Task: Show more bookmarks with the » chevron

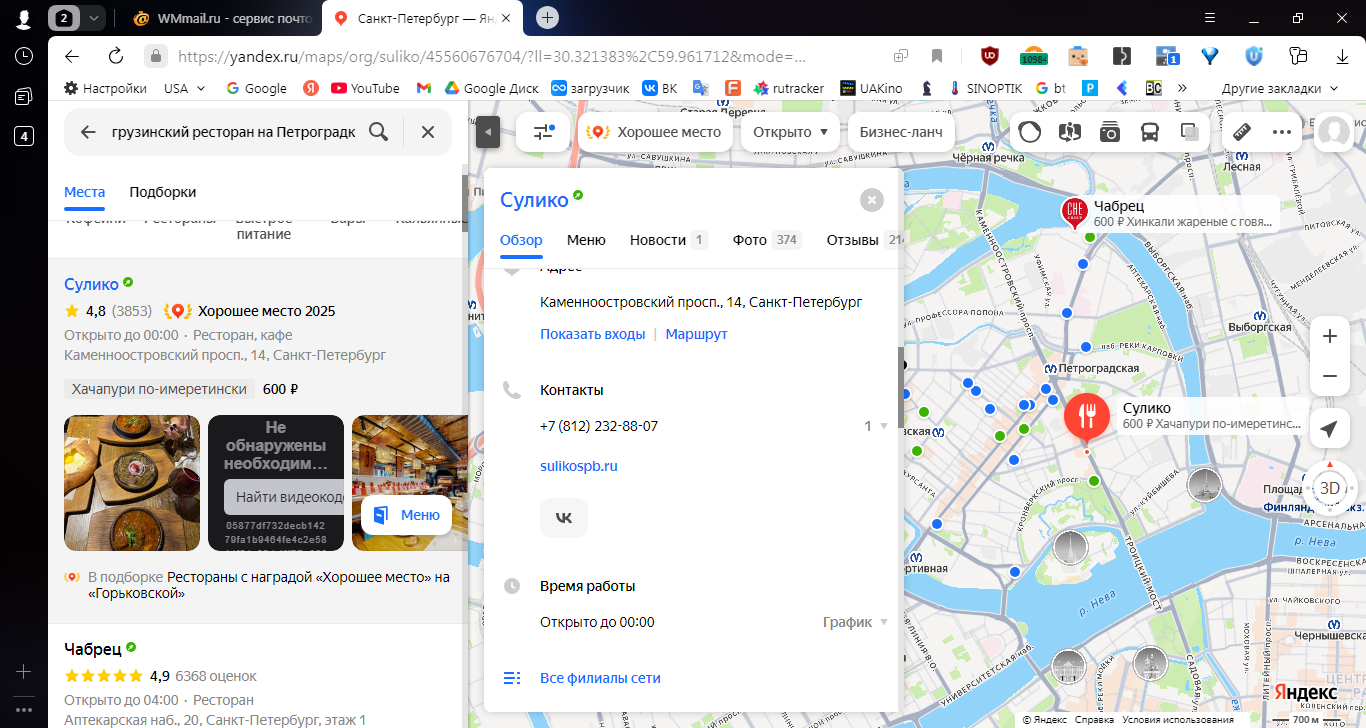Action: tap(1182, 88)
